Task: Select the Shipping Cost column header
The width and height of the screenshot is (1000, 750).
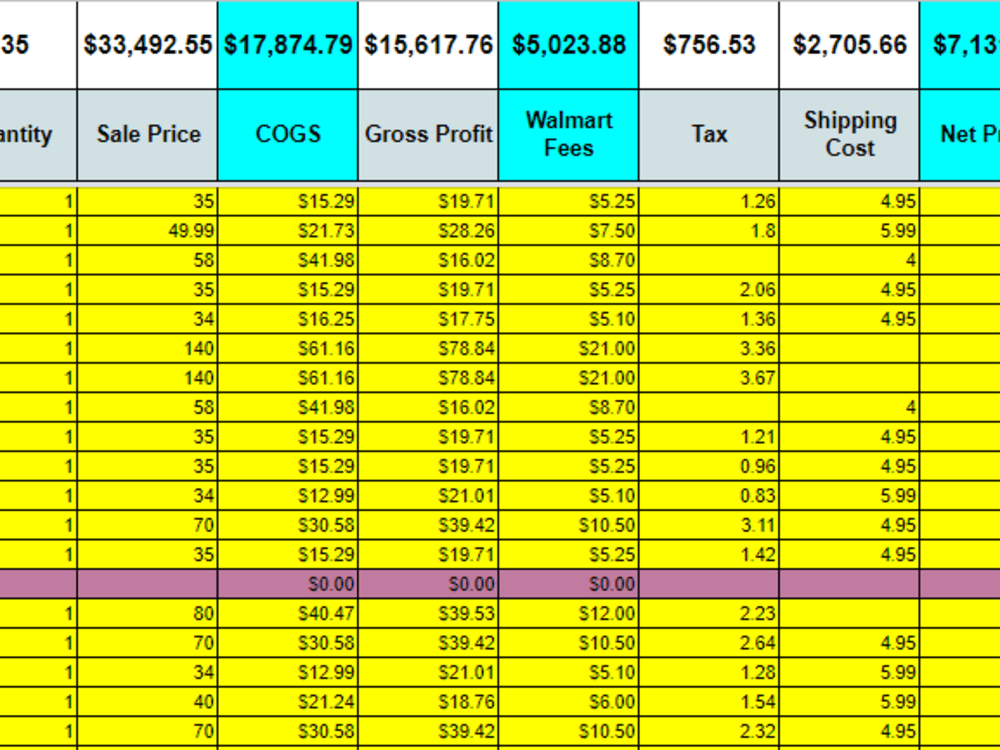Action: (849, 135)
